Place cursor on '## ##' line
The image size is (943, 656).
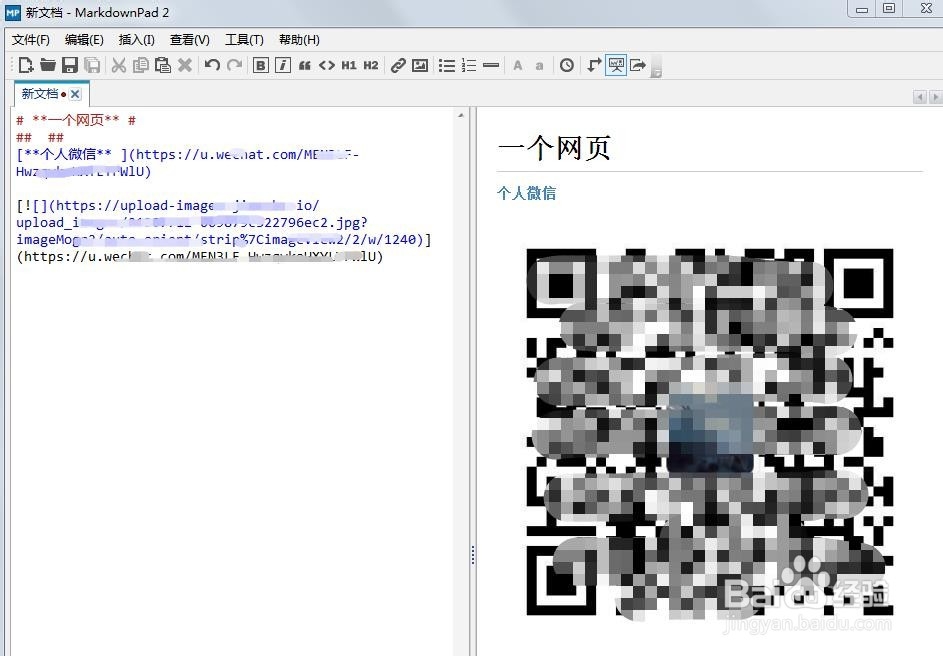click(x=40, y=137)
